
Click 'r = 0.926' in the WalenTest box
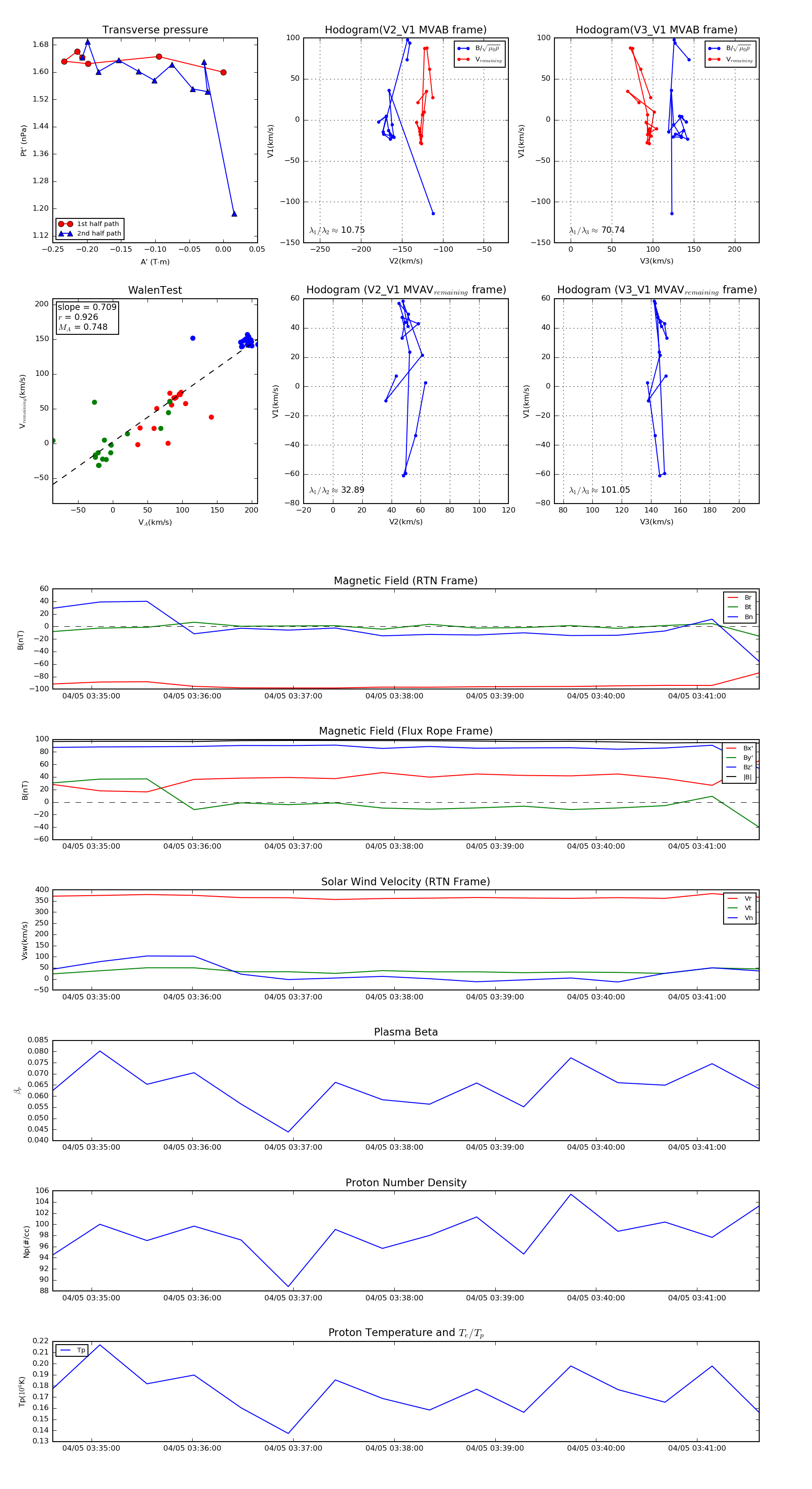coord(78,317)
